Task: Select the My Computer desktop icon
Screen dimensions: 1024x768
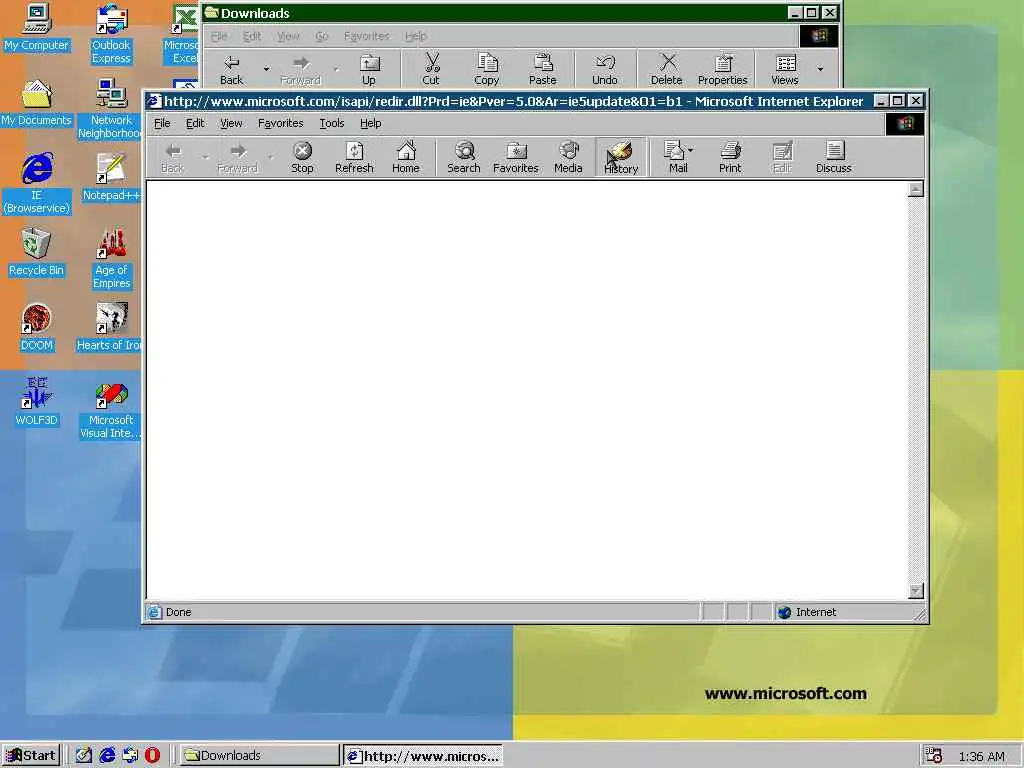Action: click(x=36, y=27)
